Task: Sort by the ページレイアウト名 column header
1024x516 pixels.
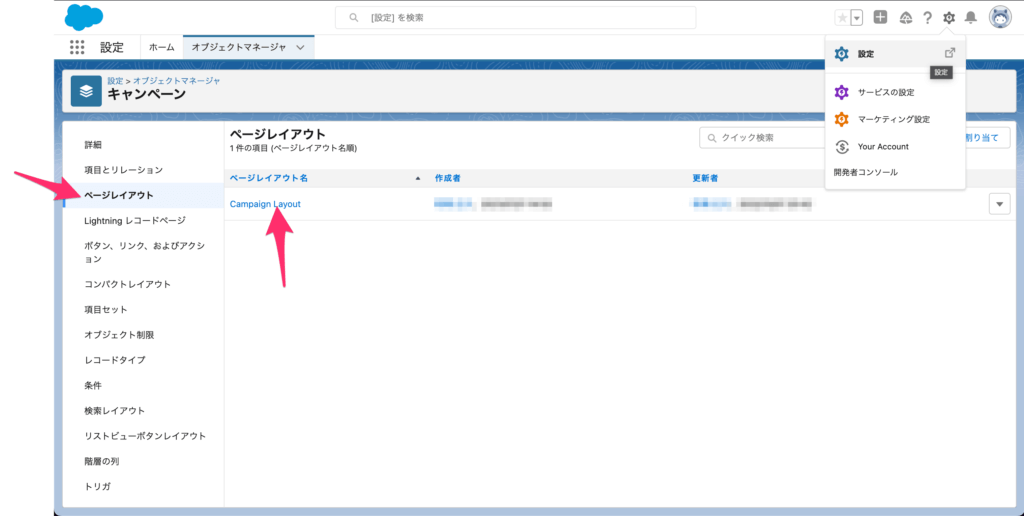Action: coord(269,178)
